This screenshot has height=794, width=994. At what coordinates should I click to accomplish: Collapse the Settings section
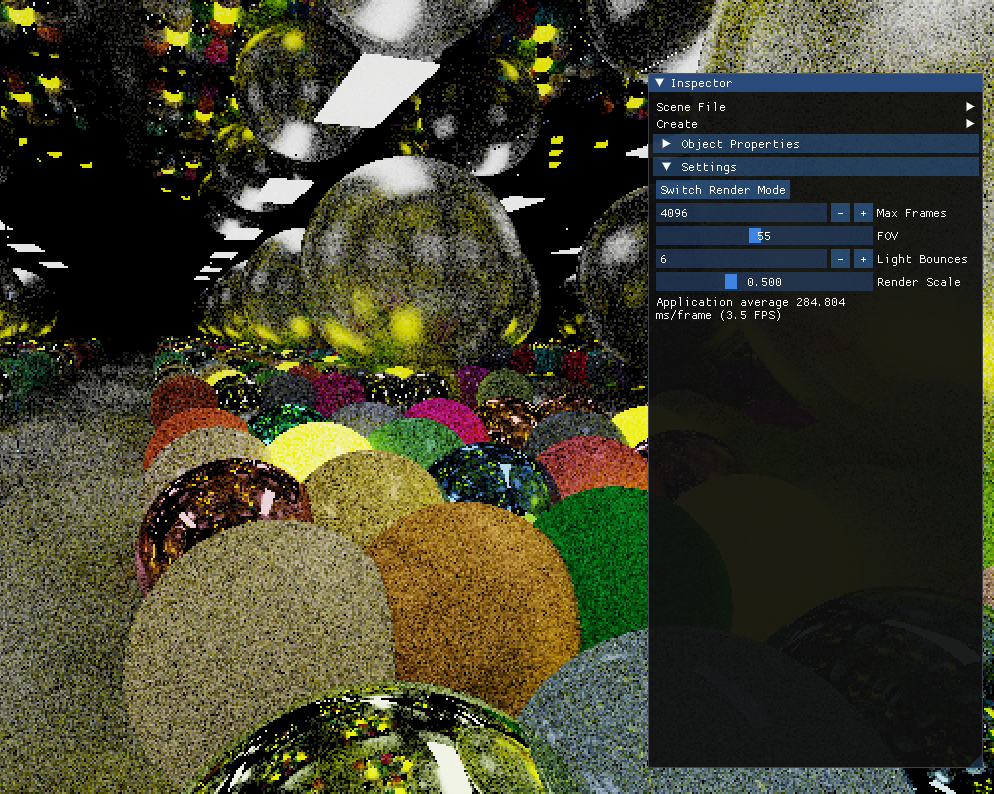[x=816, y=167]
